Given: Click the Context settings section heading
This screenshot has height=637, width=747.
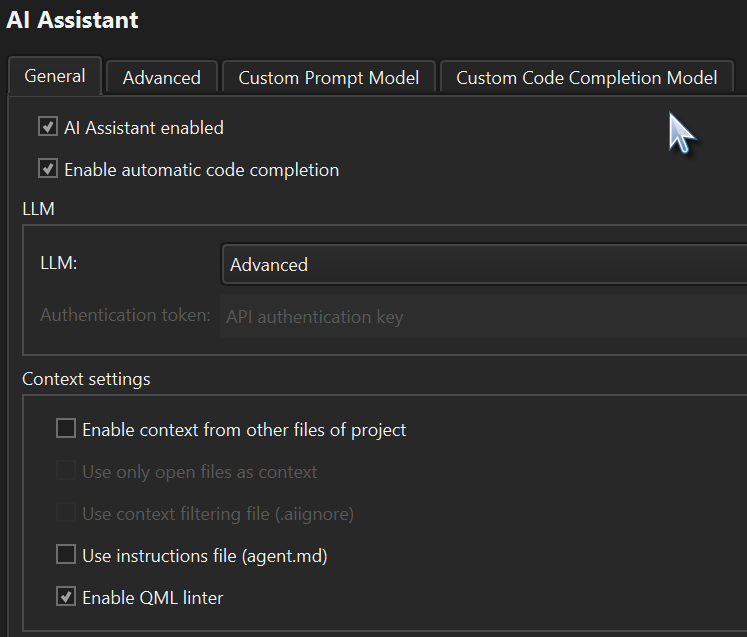Looking at the screenshot, I should (86, 379).
